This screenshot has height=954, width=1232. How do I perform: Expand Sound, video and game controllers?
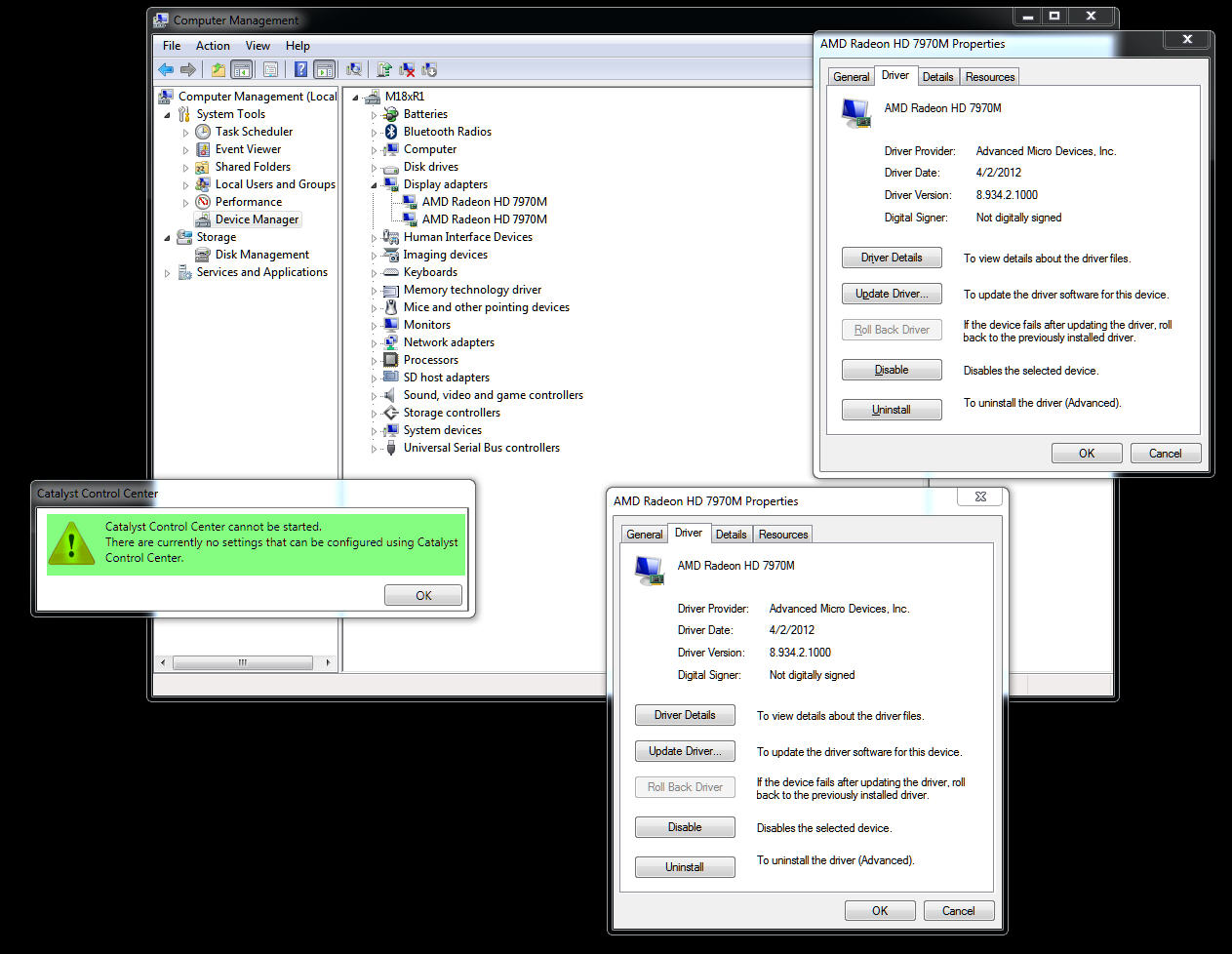[x=374, y=396]
